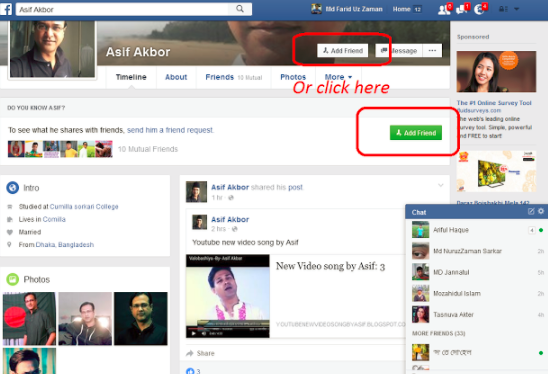Open Asif Akbor profile picture
Viewport: 548px width, 374px height.
[x=52, y=49]
